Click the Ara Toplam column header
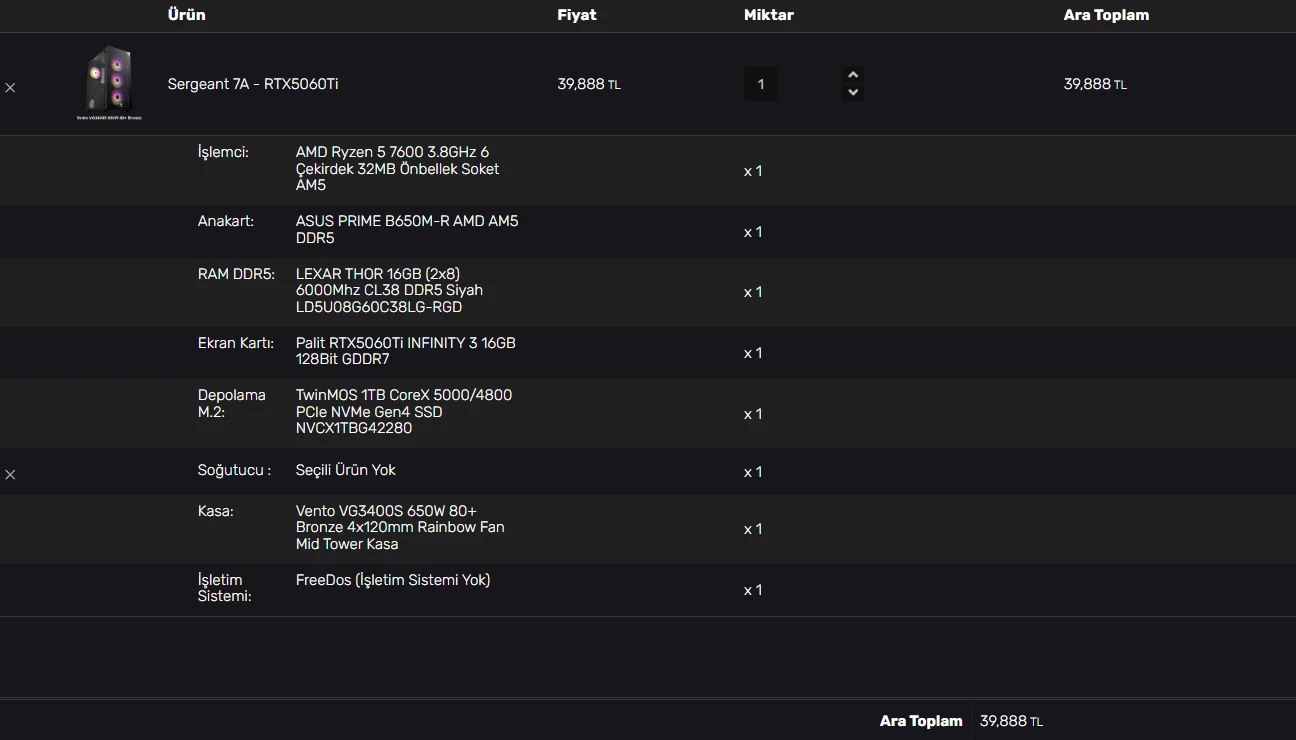Image resolution: width=1296 pixels, height=740 pixels. pyautogui.click(x=1106, y=15)
